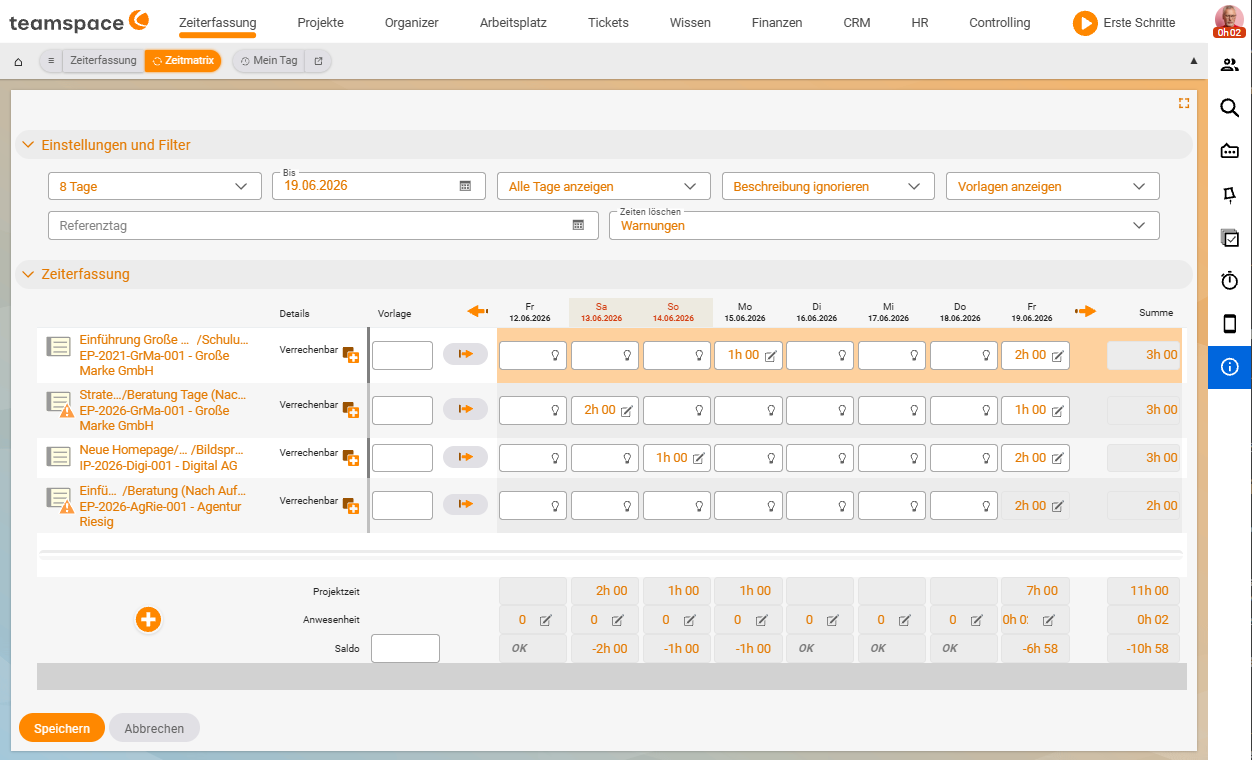The image size is (1252, 760).
Task: Open the search magnifier in right sidebar
Action: tap(1230, 108)
